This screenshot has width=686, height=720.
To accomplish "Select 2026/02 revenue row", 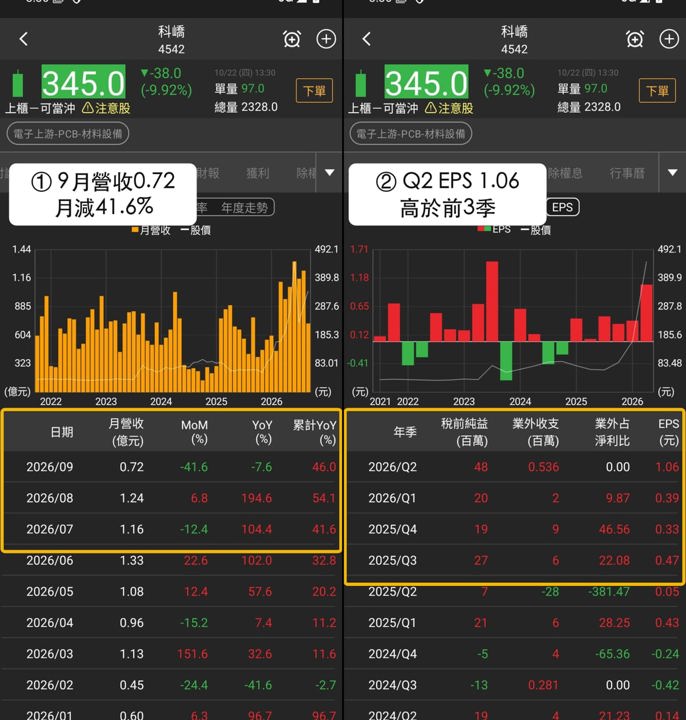I will (x=171, y=686).
